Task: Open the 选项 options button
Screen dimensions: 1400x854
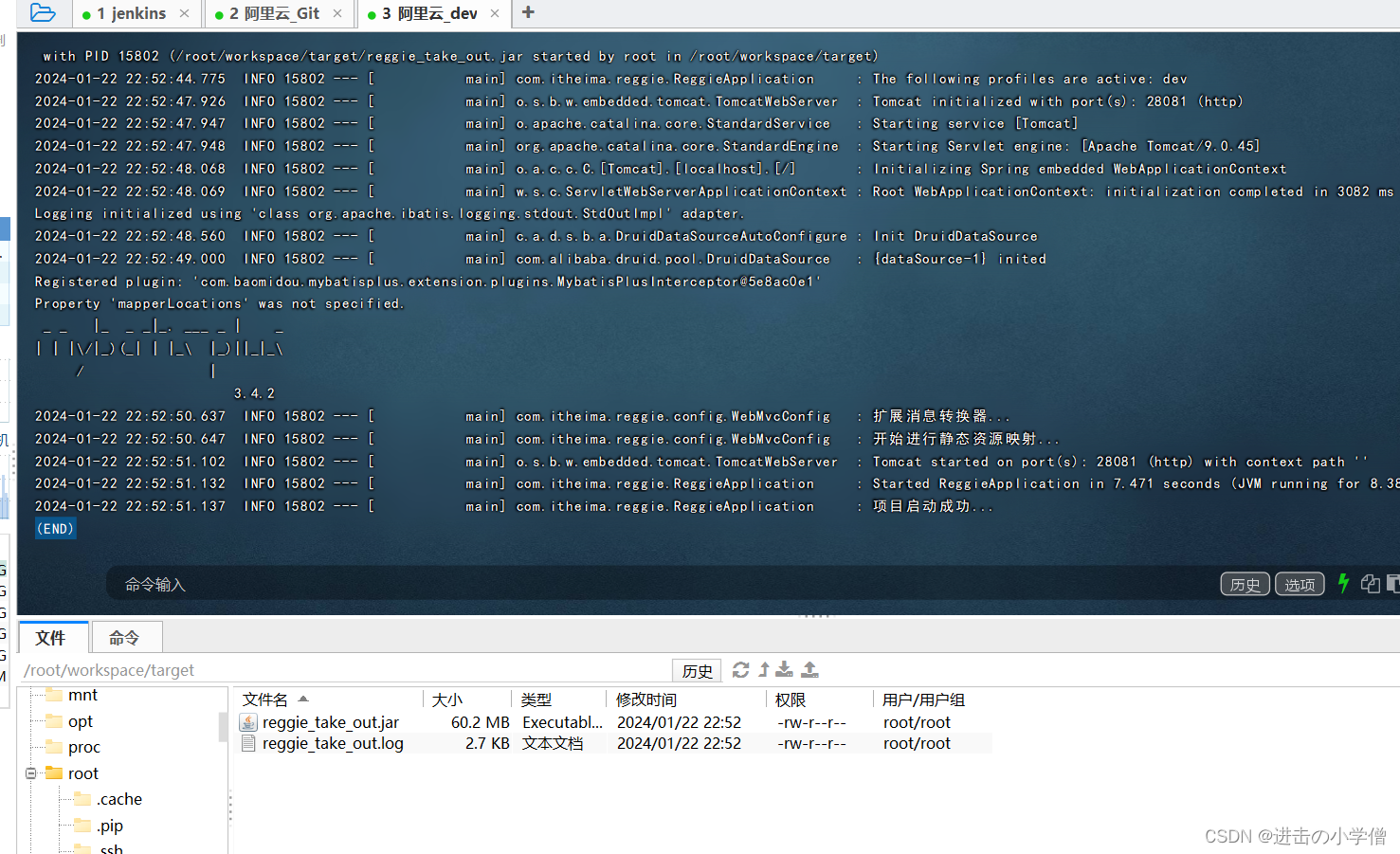Action: pyautogui.click(x=1300, y=584)
